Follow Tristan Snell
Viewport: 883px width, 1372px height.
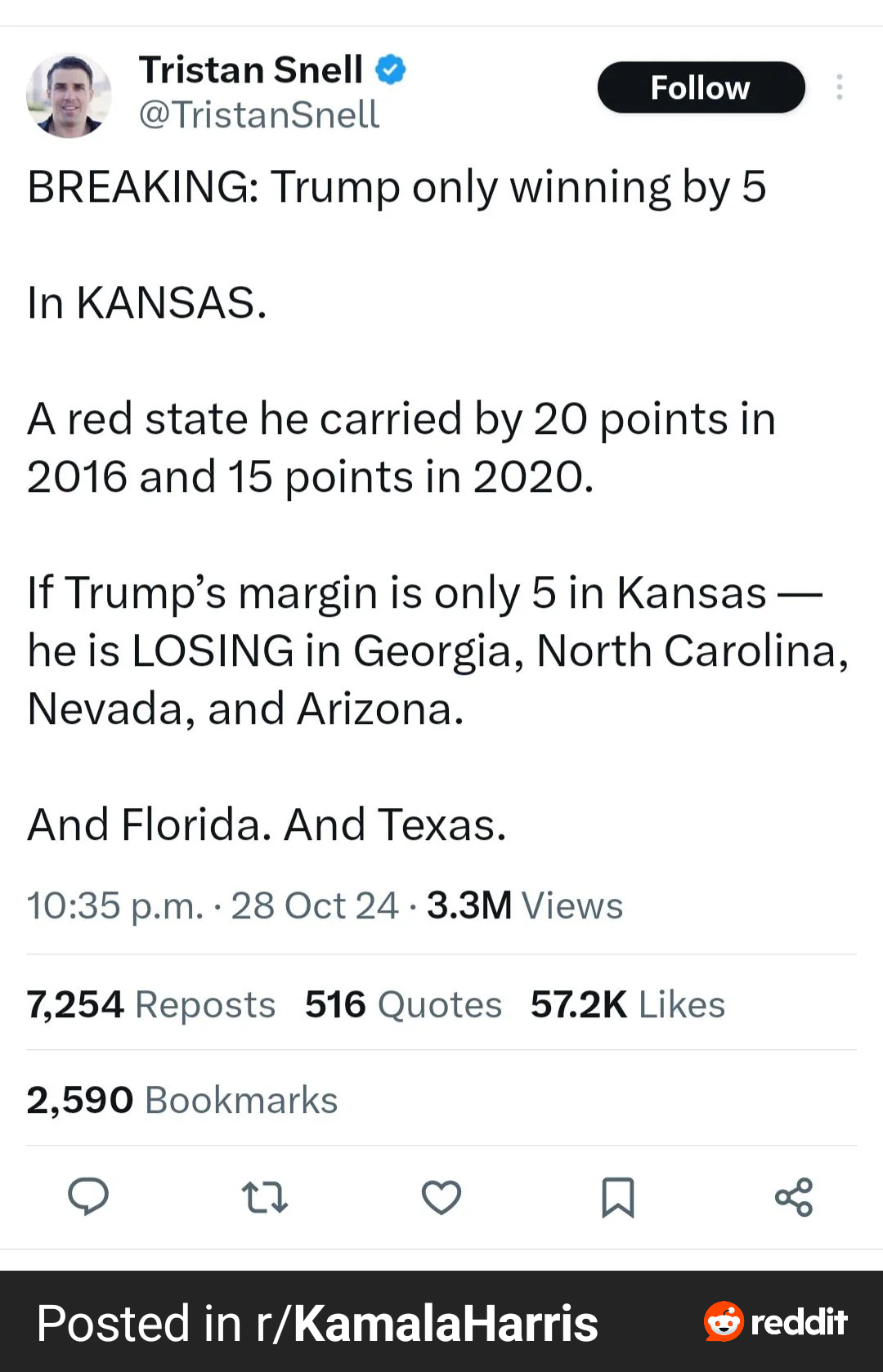pyautogui.click(x=701, y=87)
